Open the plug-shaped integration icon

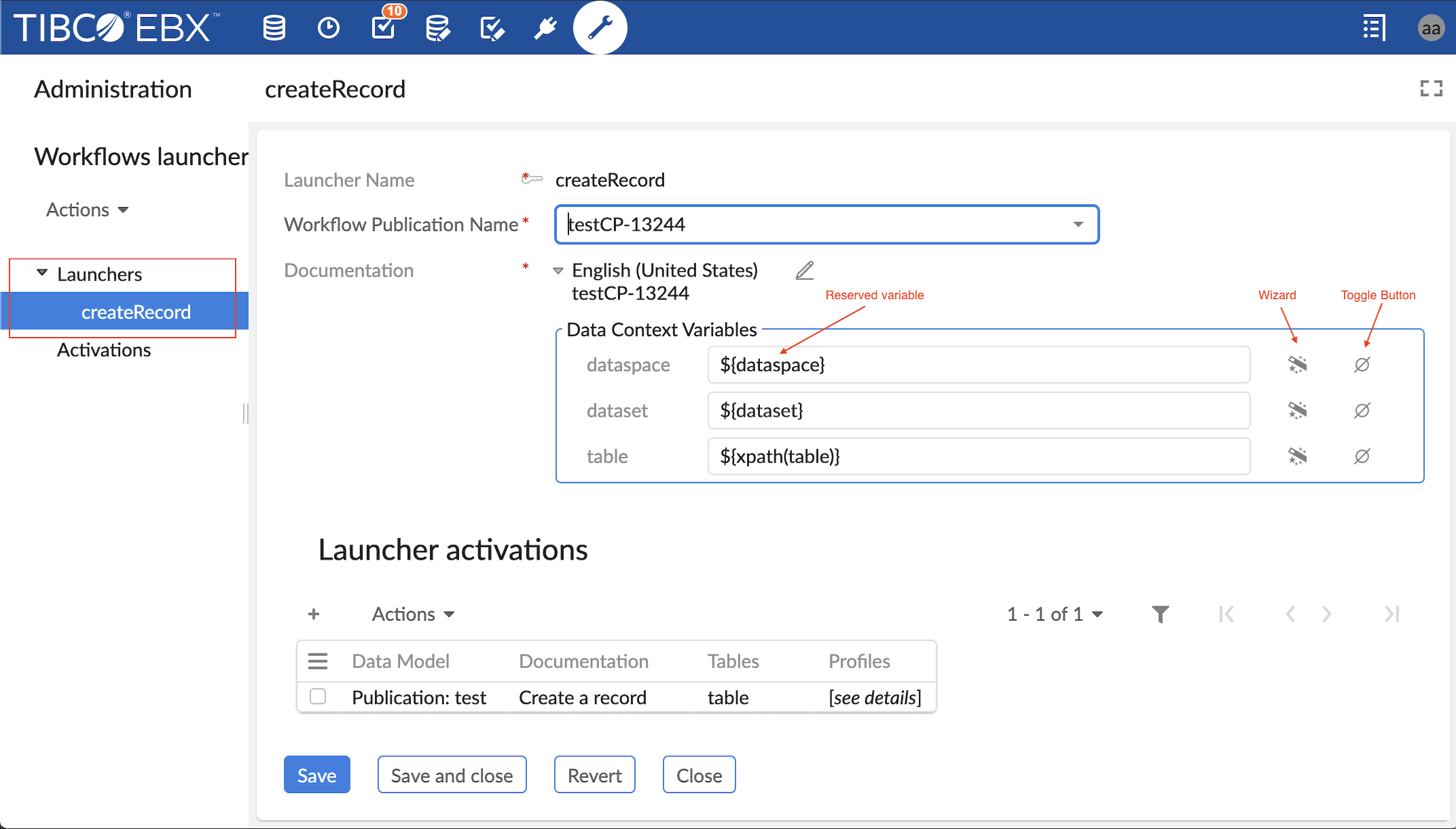click(x=545, y=27)
